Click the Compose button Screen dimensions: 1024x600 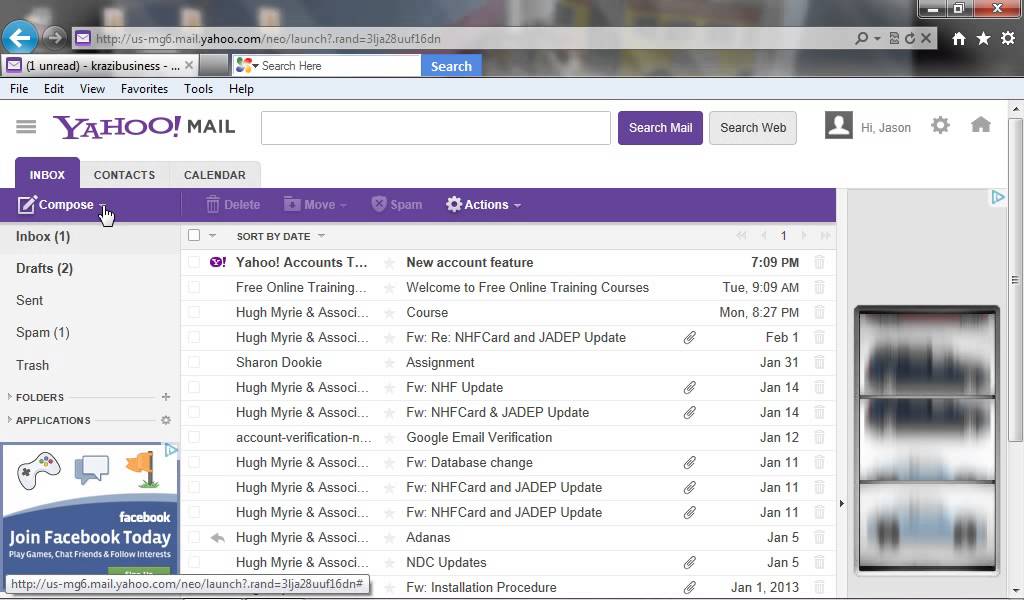point(56,205)
